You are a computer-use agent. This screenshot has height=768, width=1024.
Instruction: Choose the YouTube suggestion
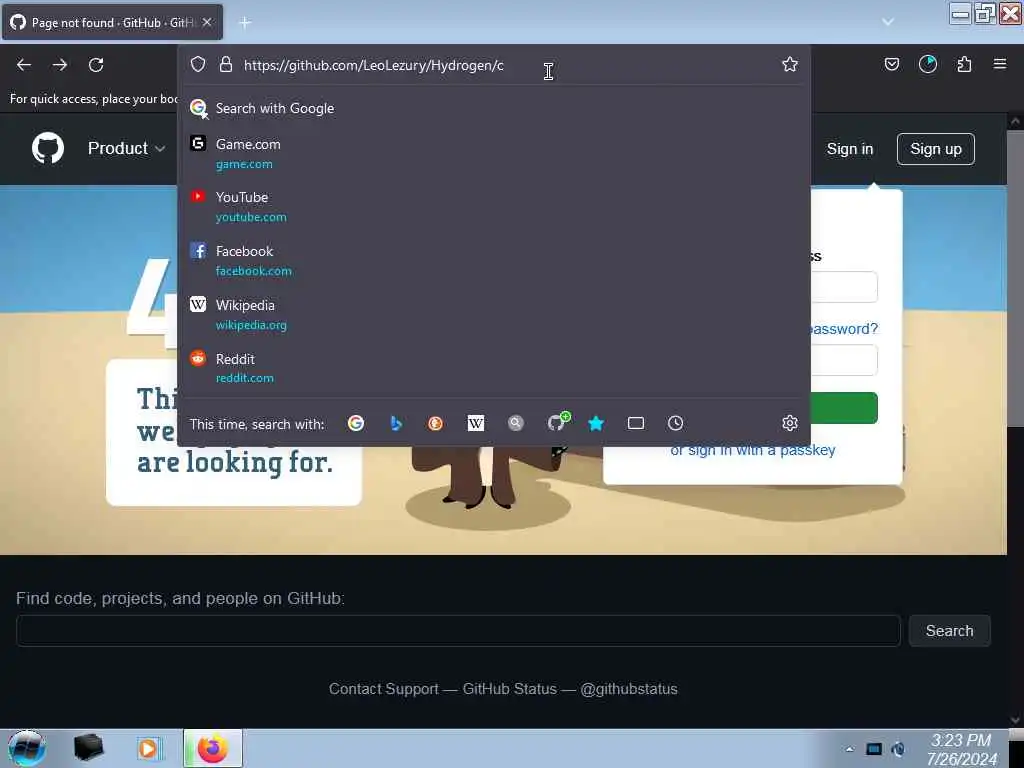coord(494,206)
